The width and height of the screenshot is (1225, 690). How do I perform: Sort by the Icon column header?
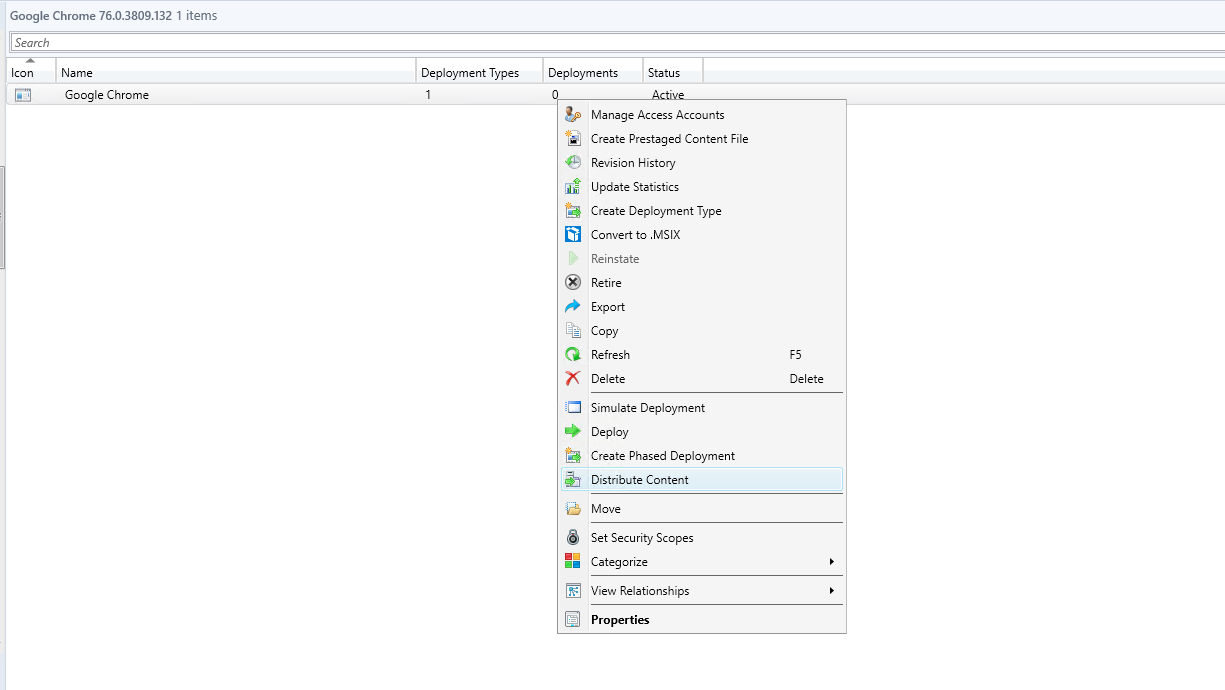(31, 70)
